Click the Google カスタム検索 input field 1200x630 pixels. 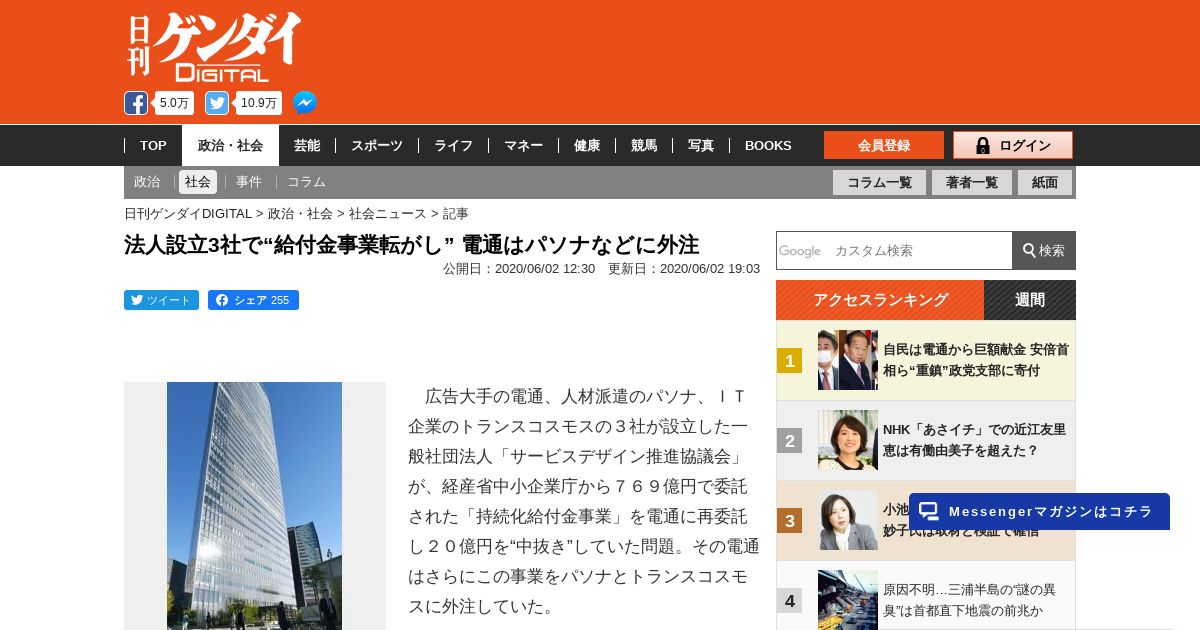click(894, 250)
